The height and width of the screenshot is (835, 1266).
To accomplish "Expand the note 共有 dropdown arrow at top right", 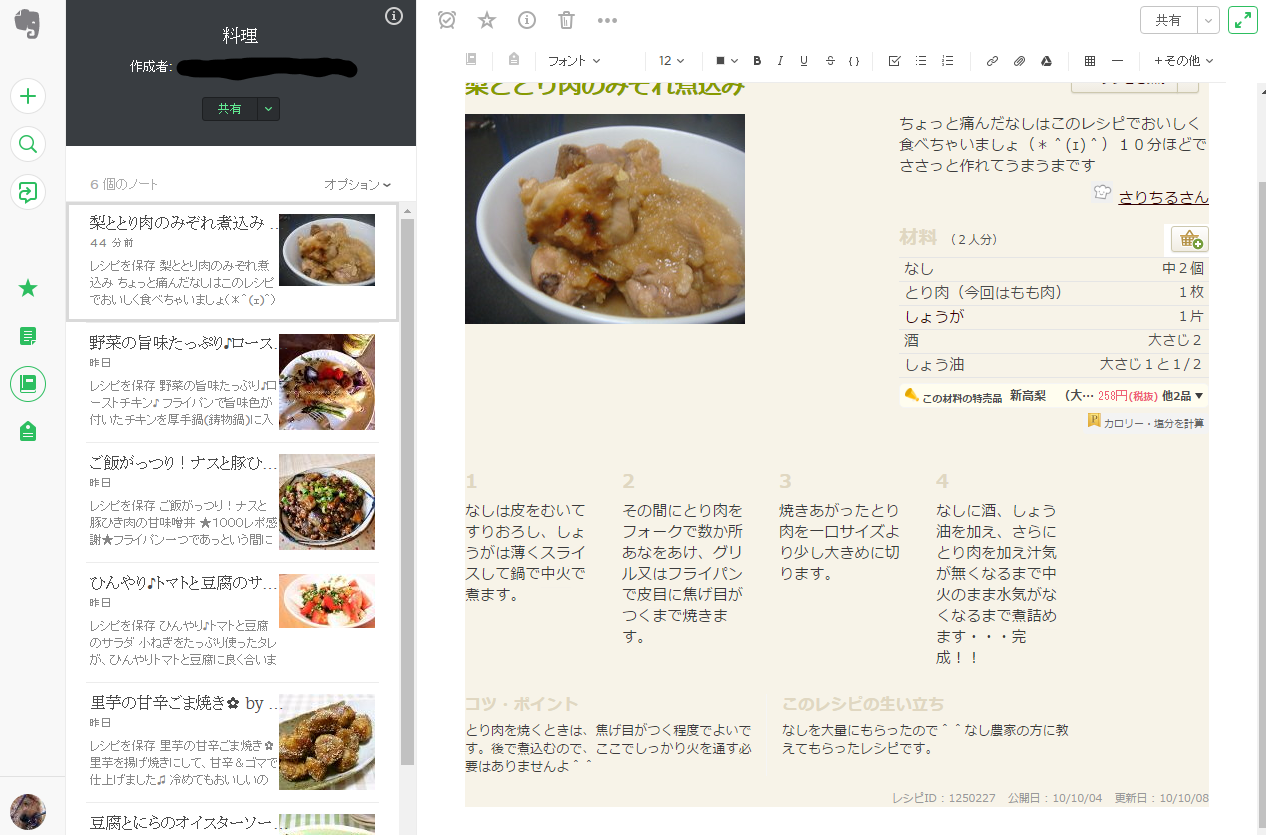I will point(1209,20).
